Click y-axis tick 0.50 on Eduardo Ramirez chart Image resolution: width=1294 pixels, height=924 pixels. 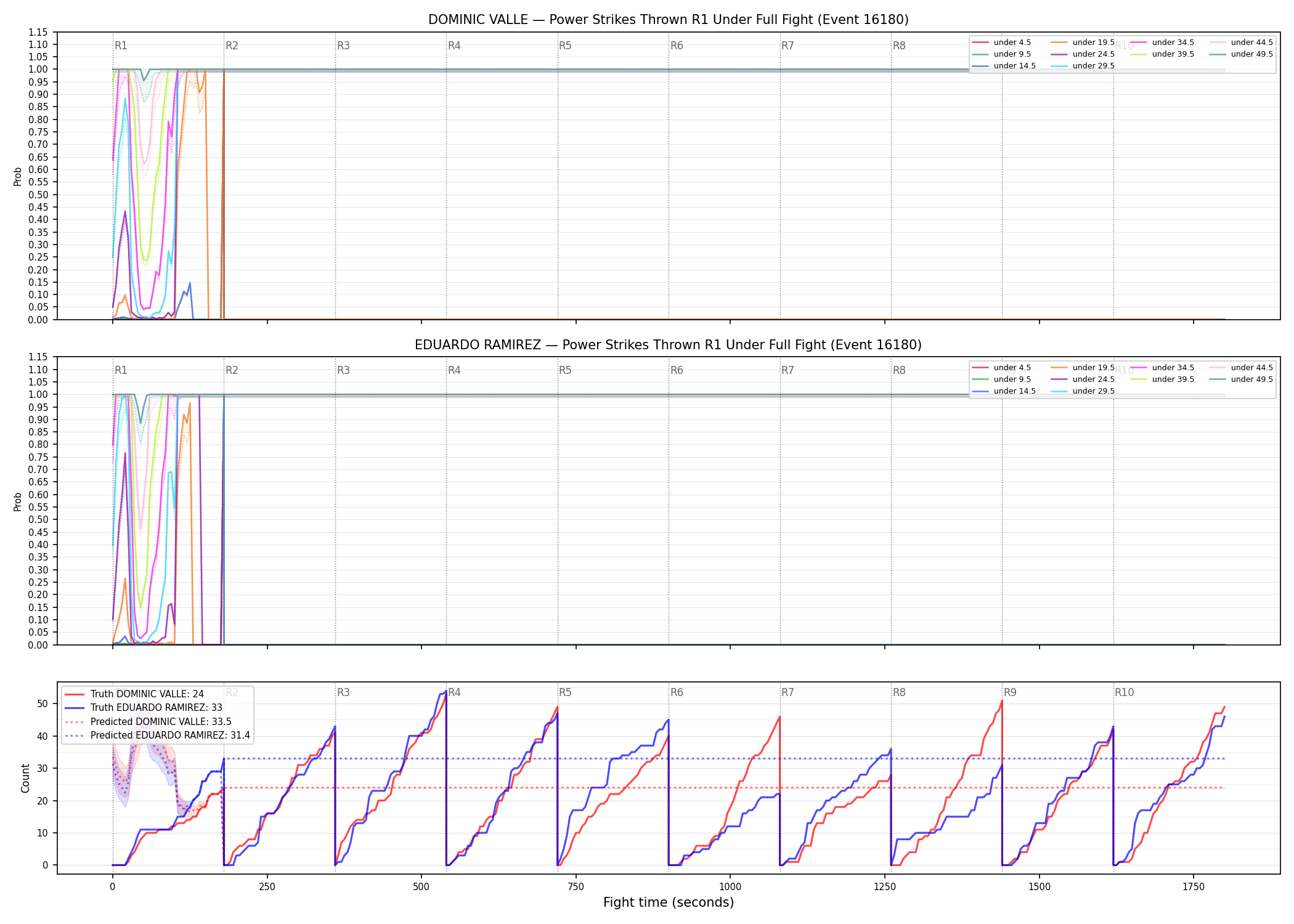pyautogui.click(x=38, y=520)
